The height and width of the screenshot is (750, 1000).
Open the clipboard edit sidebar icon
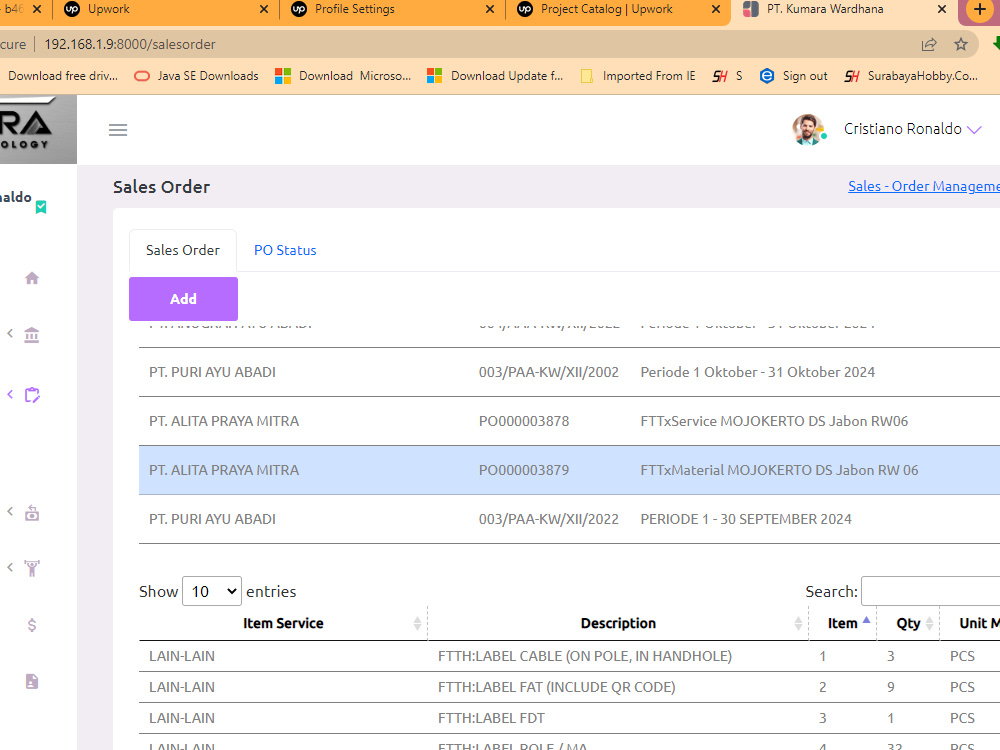point(32,395)
